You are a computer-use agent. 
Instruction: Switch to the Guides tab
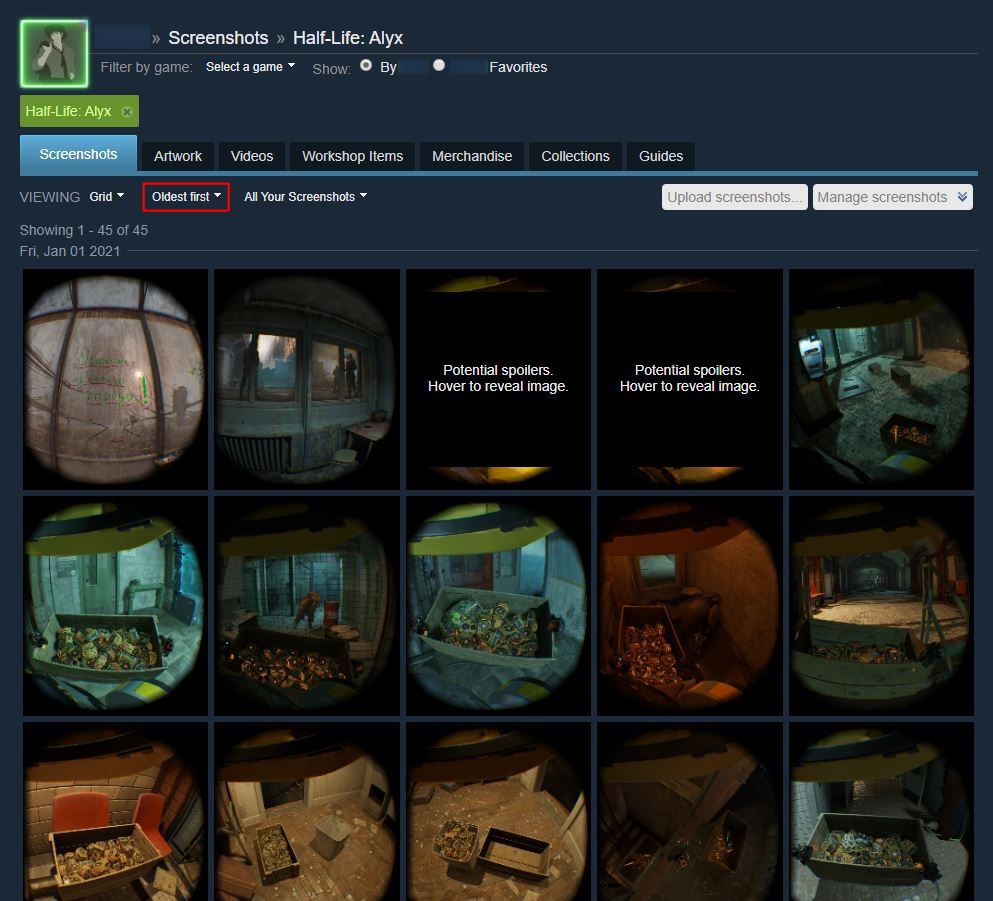661,156
